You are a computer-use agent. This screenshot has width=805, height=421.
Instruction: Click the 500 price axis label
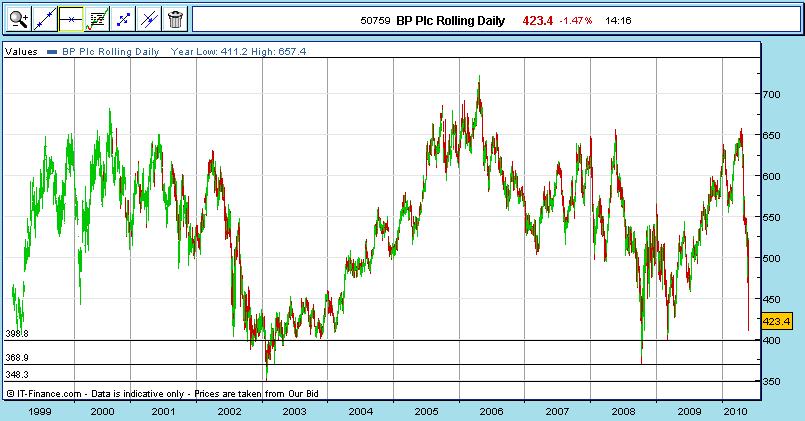(771, 258)
